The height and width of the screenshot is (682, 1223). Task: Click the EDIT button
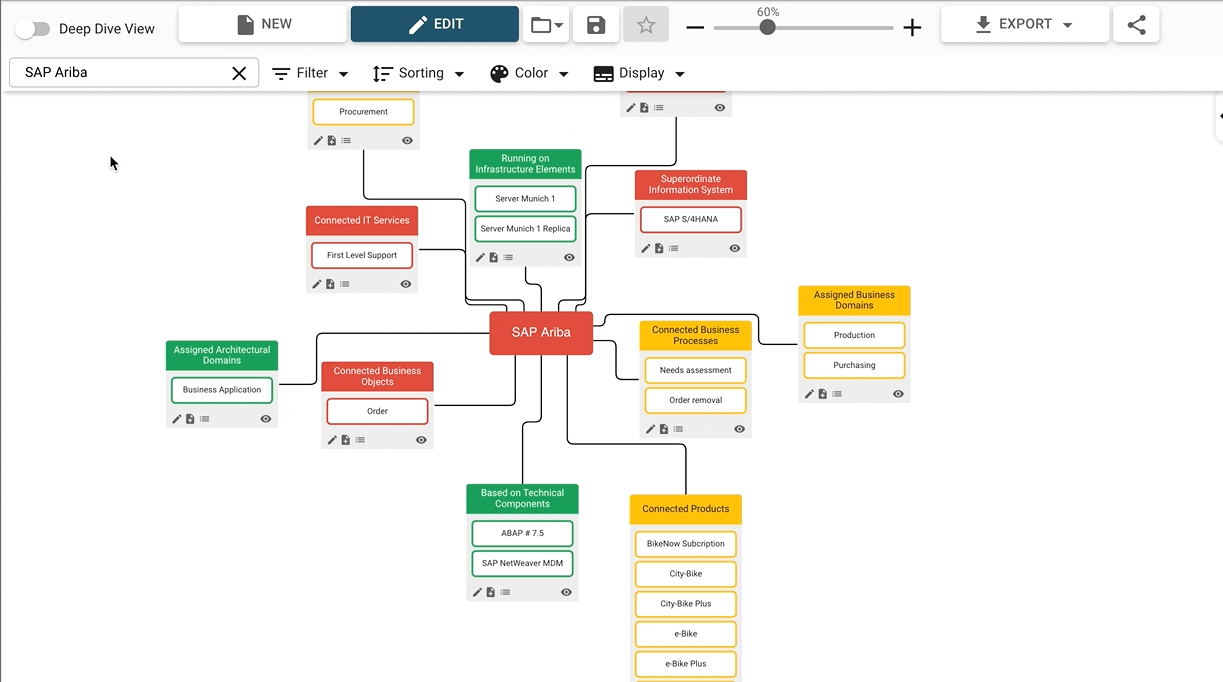click(x=434, y=24)
